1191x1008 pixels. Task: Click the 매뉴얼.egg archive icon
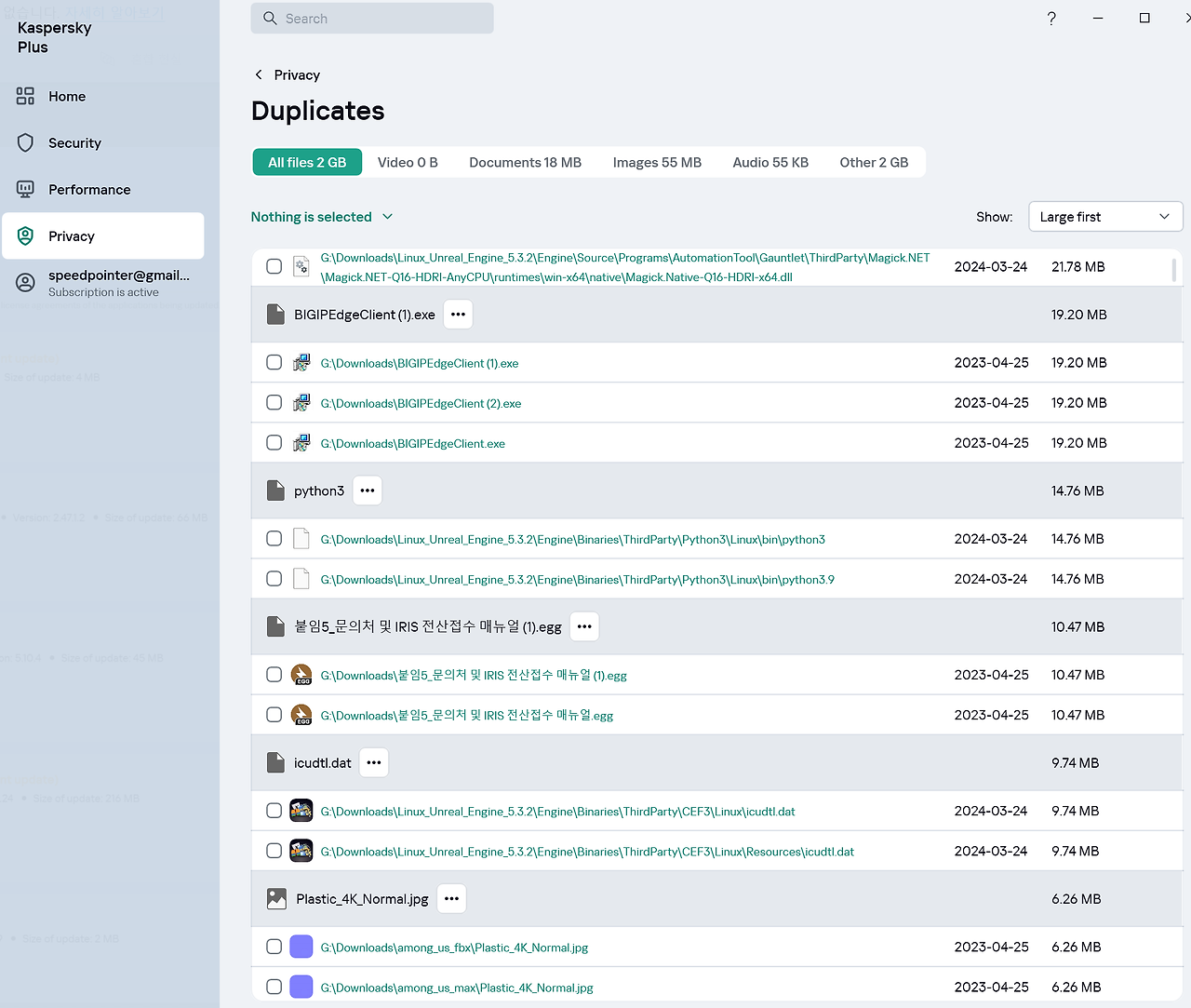tap(301, 715)
